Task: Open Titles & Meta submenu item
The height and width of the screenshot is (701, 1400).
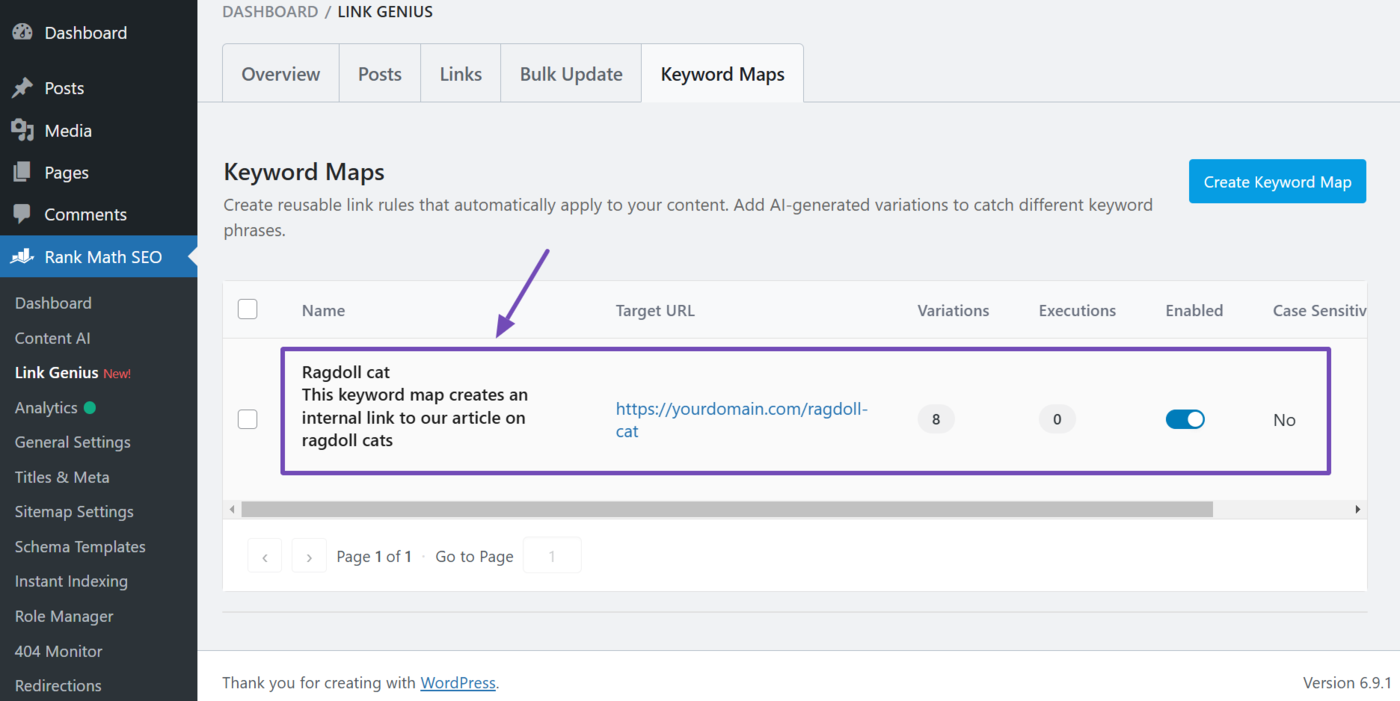Action: coord(62,477)
